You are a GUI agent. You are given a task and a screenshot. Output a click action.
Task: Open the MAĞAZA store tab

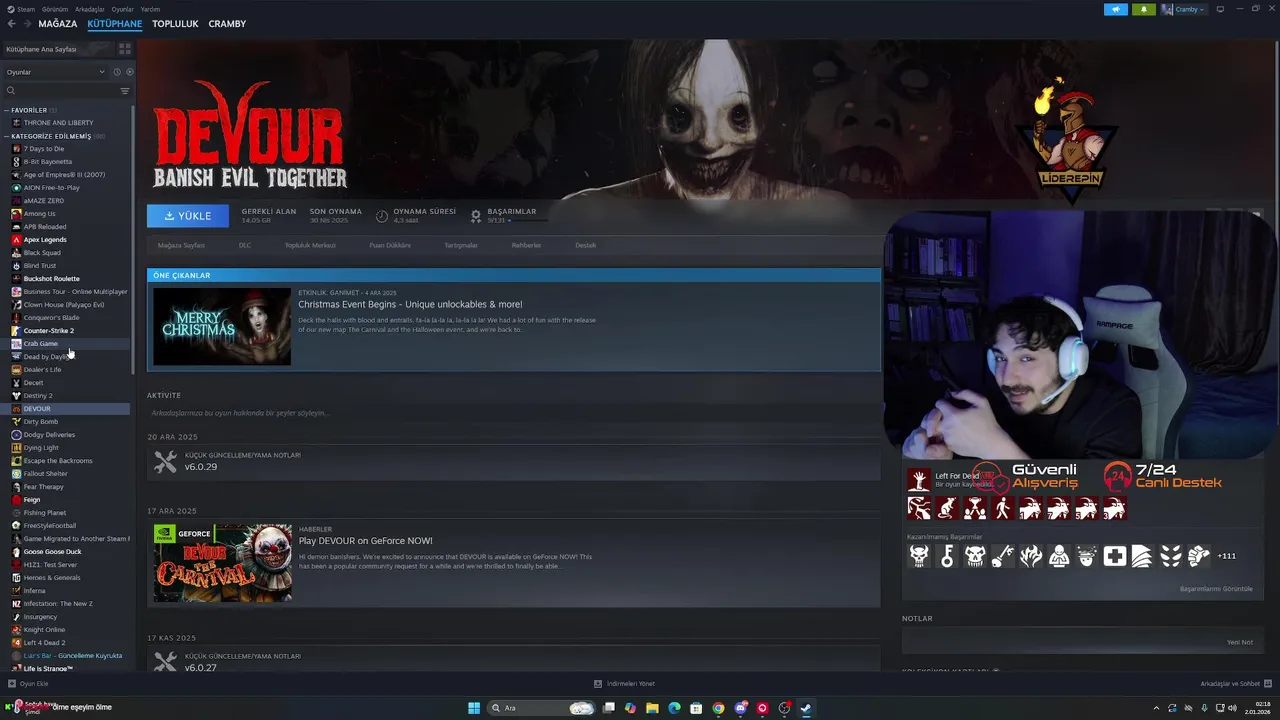57,24
